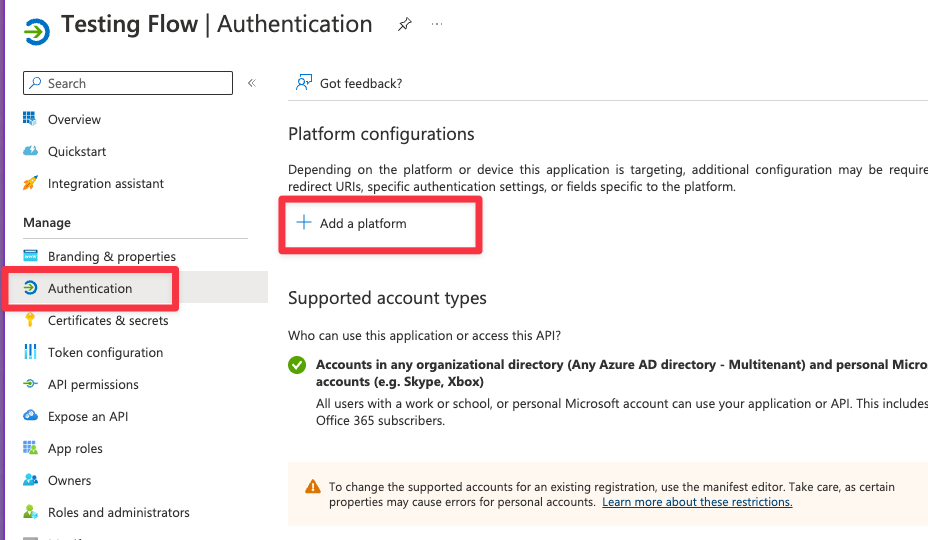The width and height of the screenshot is (928, 540).
Task: Click the Integration assistant rocket icon
Action: [30, 183]
